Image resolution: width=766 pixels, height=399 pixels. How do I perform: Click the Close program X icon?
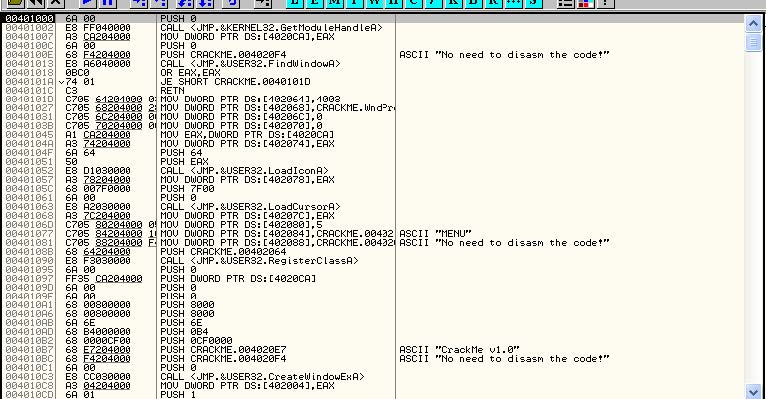(x=56, y=2)
